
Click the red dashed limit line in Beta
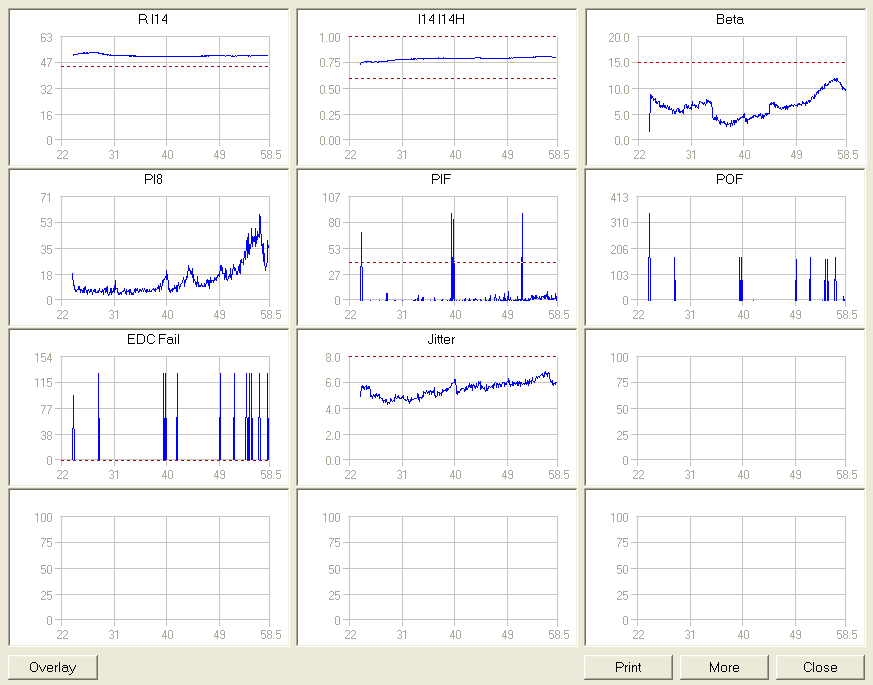(741, 63)
